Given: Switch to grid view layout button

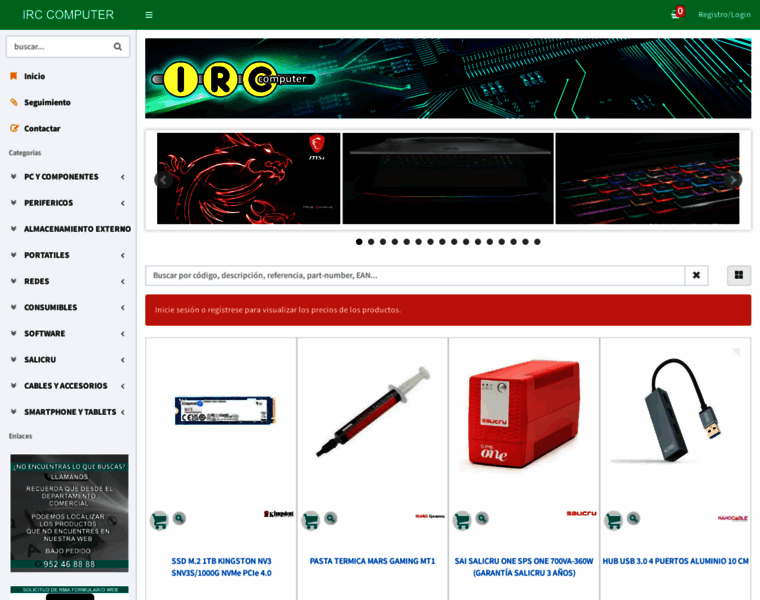Looking at the screenshot, I should pyautogui.click(x=739, y=275).
